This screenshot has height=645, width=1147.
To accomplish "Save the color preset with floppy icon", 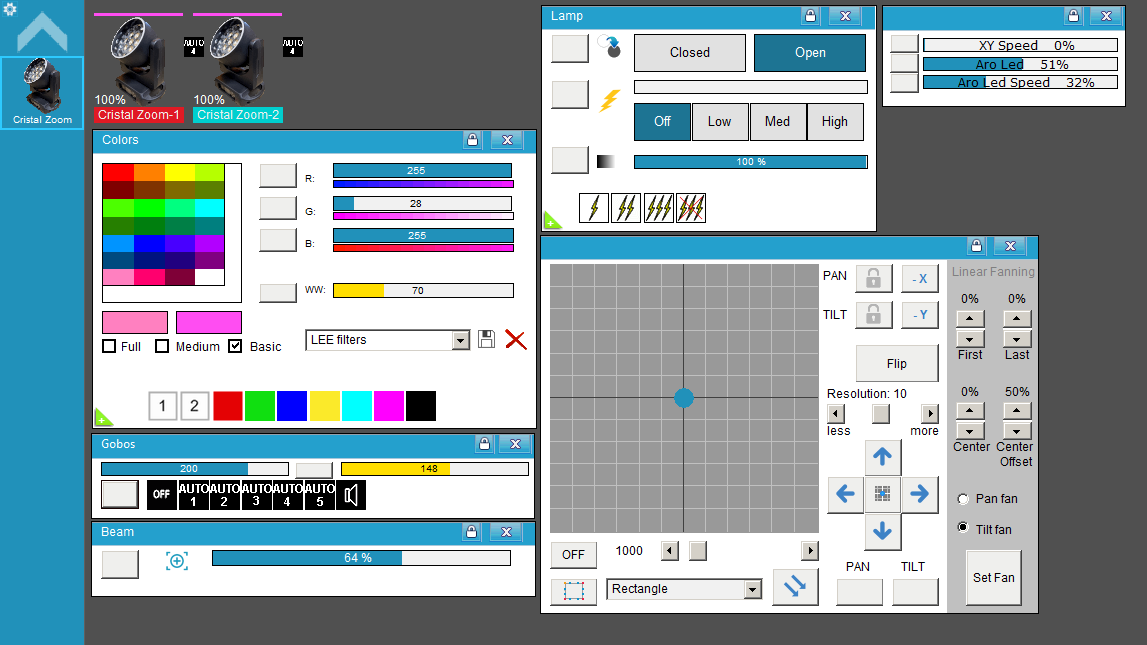I will (x=486, y=339).
